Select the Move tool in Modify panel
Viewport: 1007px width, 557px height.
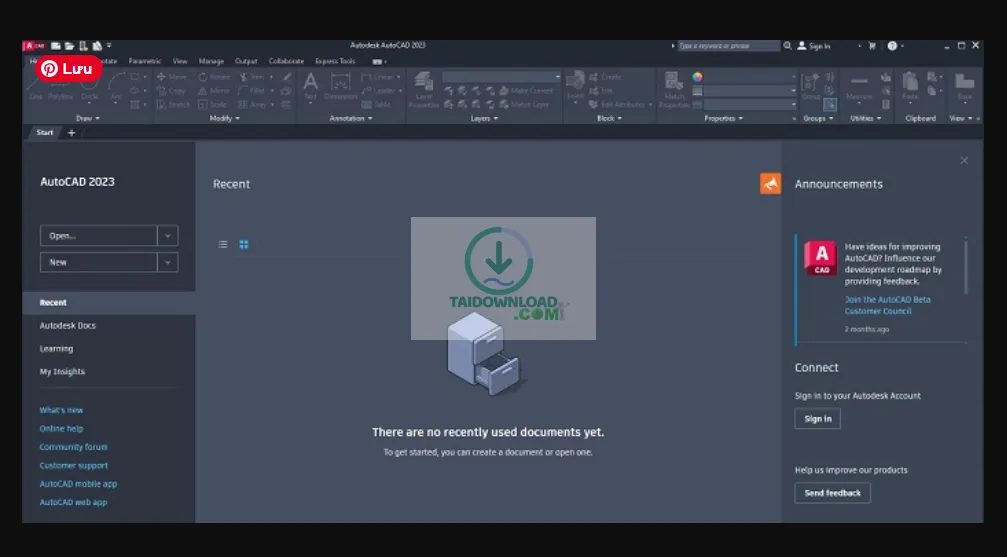click(171, 76)
